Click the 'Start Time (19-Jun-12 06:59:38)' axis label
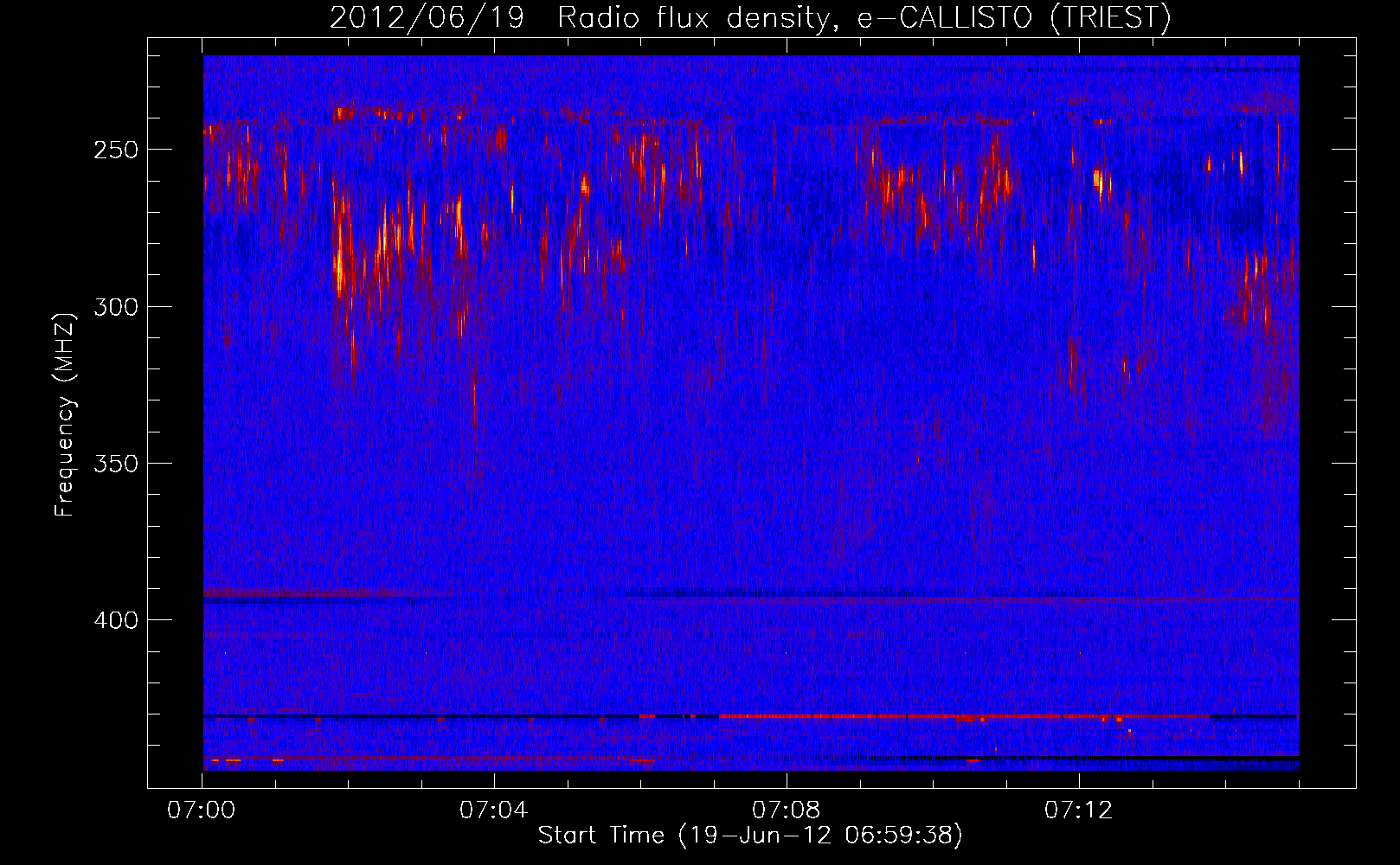1400x865 pixels. 750,836
